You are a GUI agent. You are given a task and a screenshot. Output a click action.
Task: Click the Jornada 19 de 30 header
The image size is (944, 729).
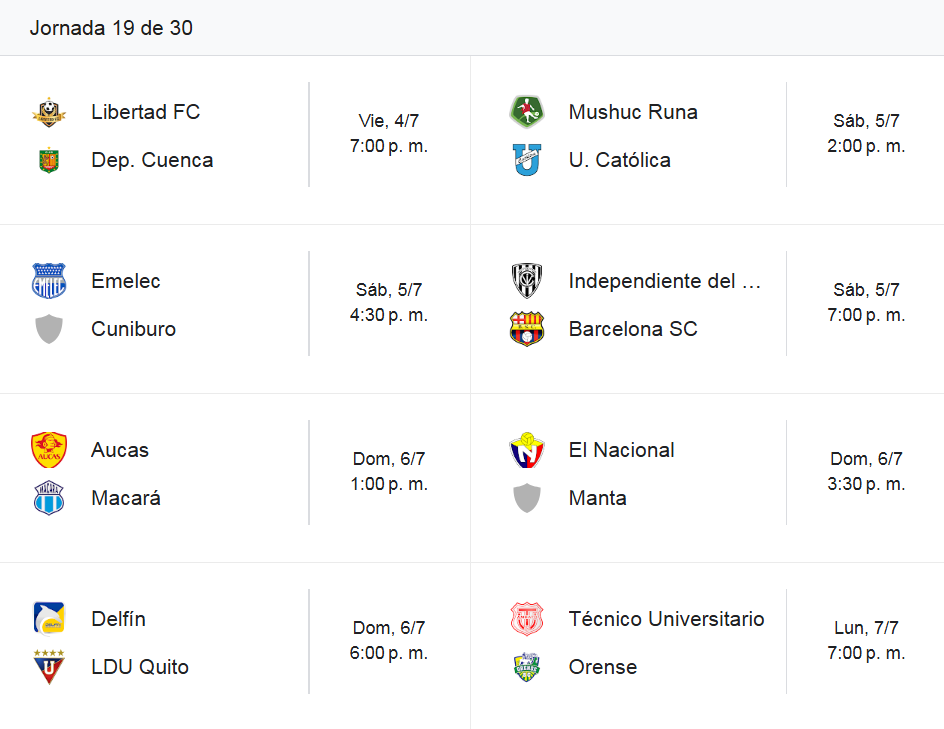tap(111, 28)
